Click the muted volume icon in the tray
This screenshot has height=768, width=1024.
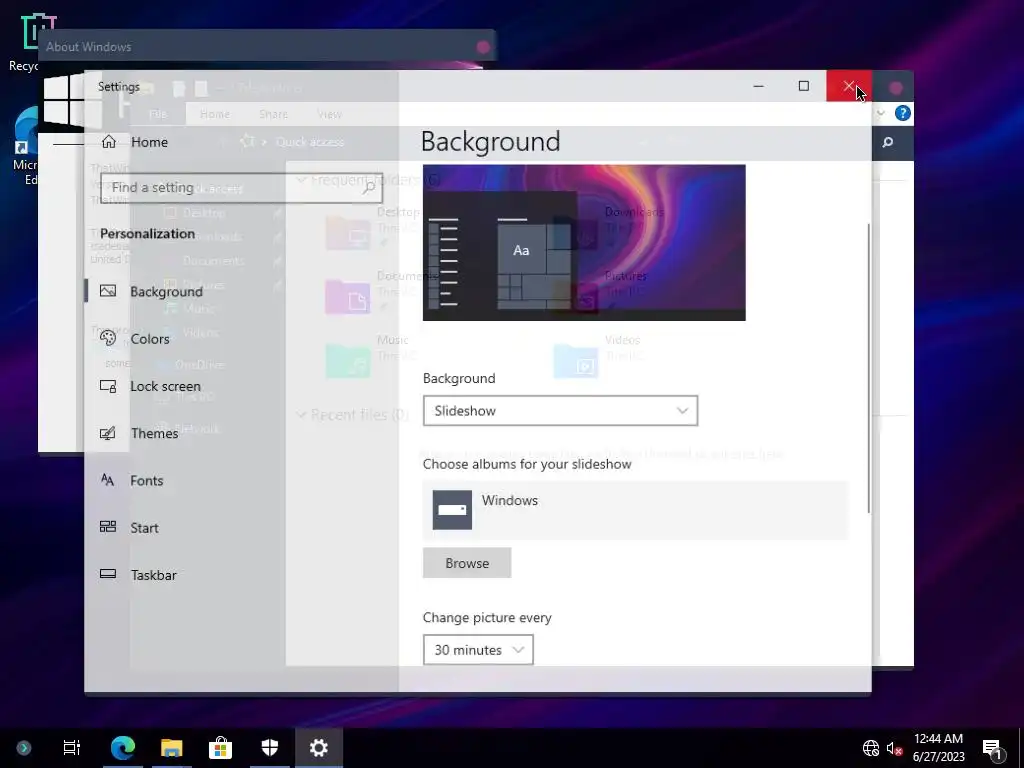pyautogui.click(x=895, y=748)
